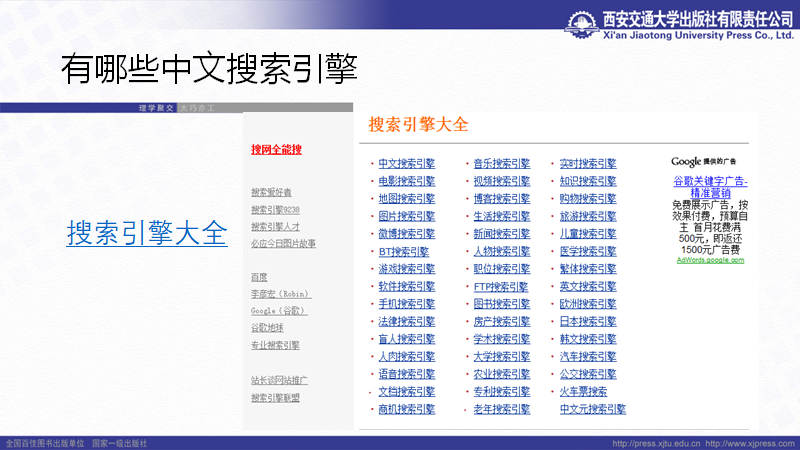Open 搜索引擎9238 sidebar link
The image size is (800, 450).
click(x=275, y=210)
